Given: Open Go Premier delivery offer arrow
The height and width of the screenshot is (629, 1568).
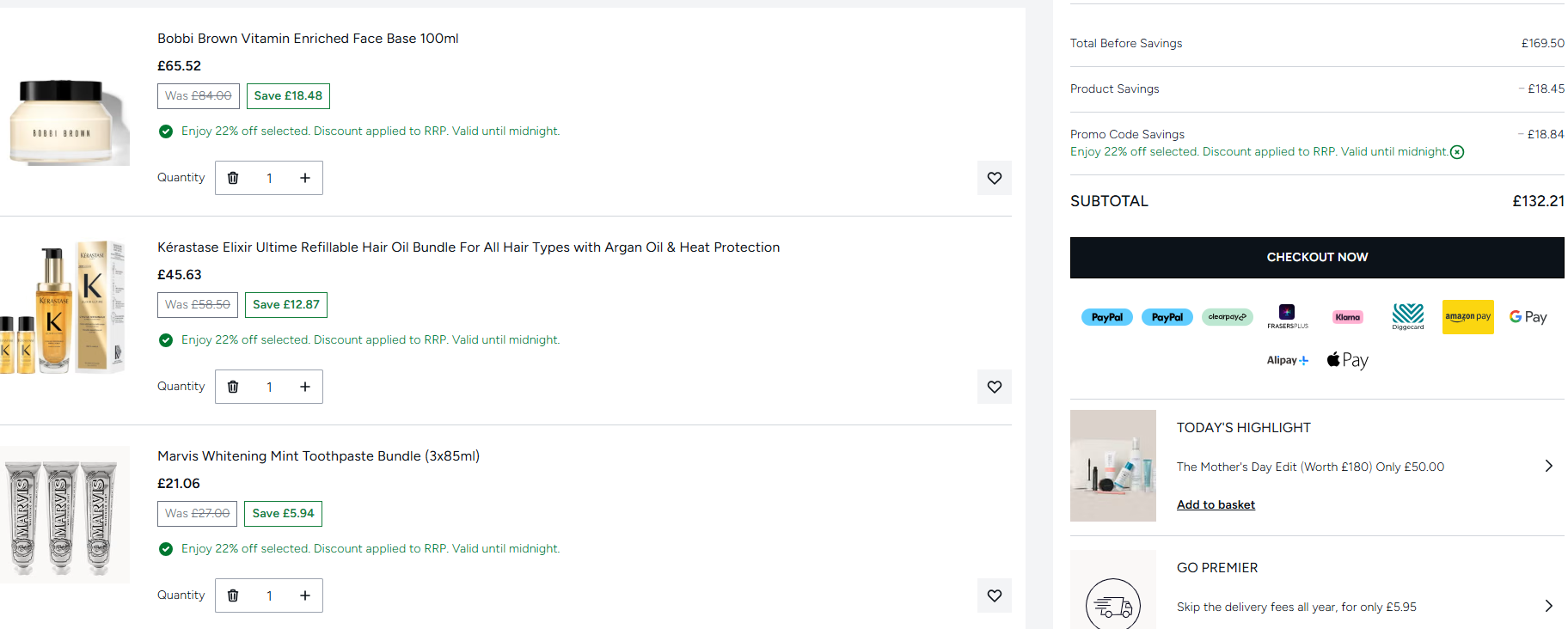Looking at the screenshot, I should click(x=1548, y=606).
